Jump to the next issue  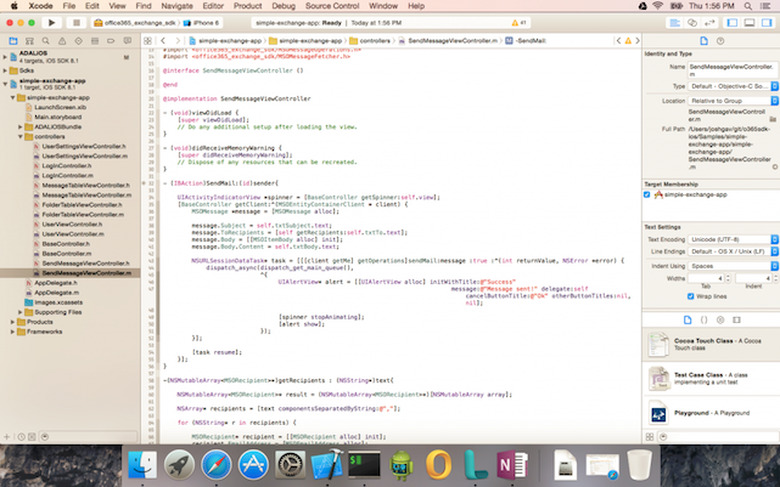637,41
